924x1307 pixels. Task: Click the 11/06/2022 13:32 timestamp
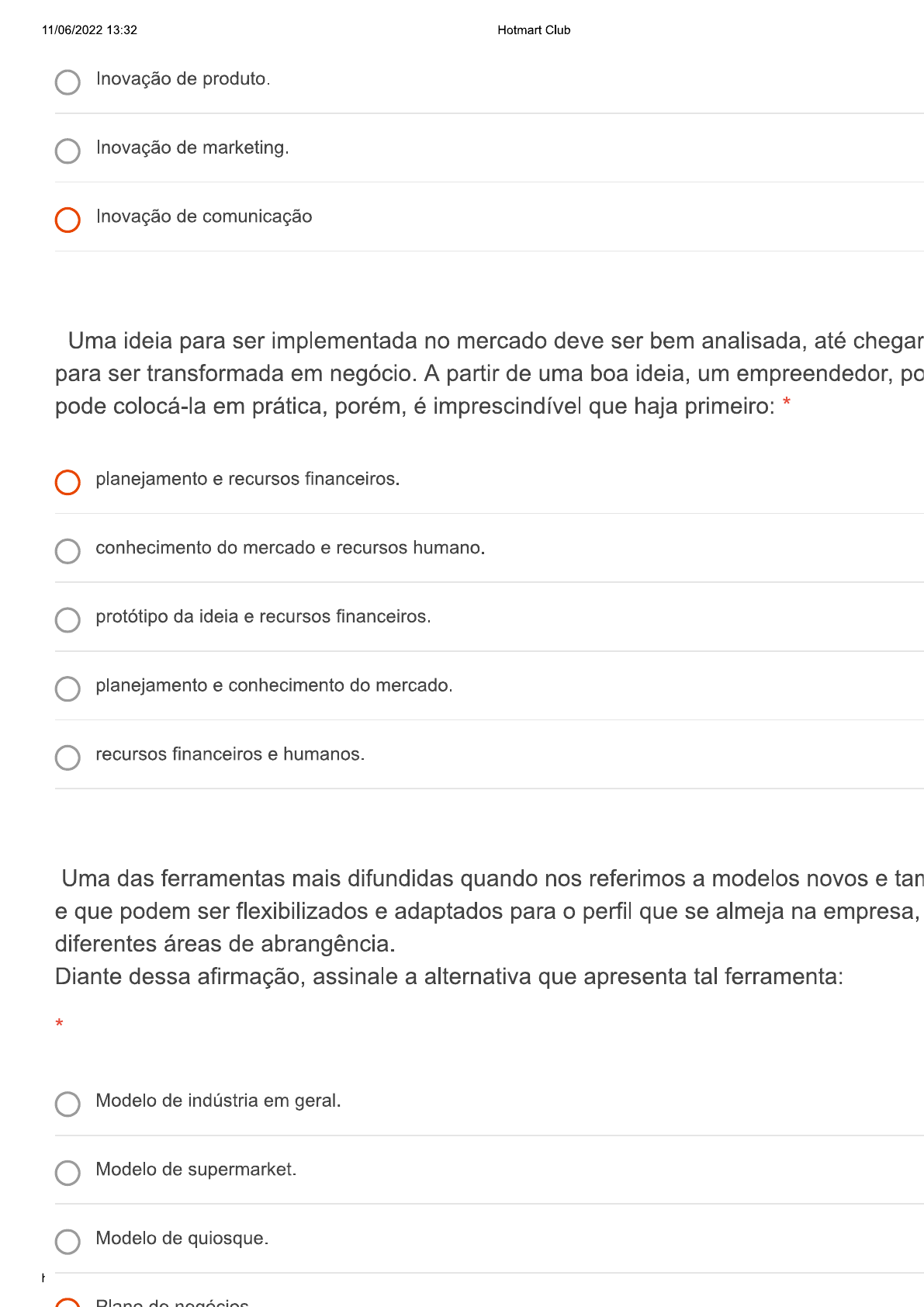click(89, 30)
